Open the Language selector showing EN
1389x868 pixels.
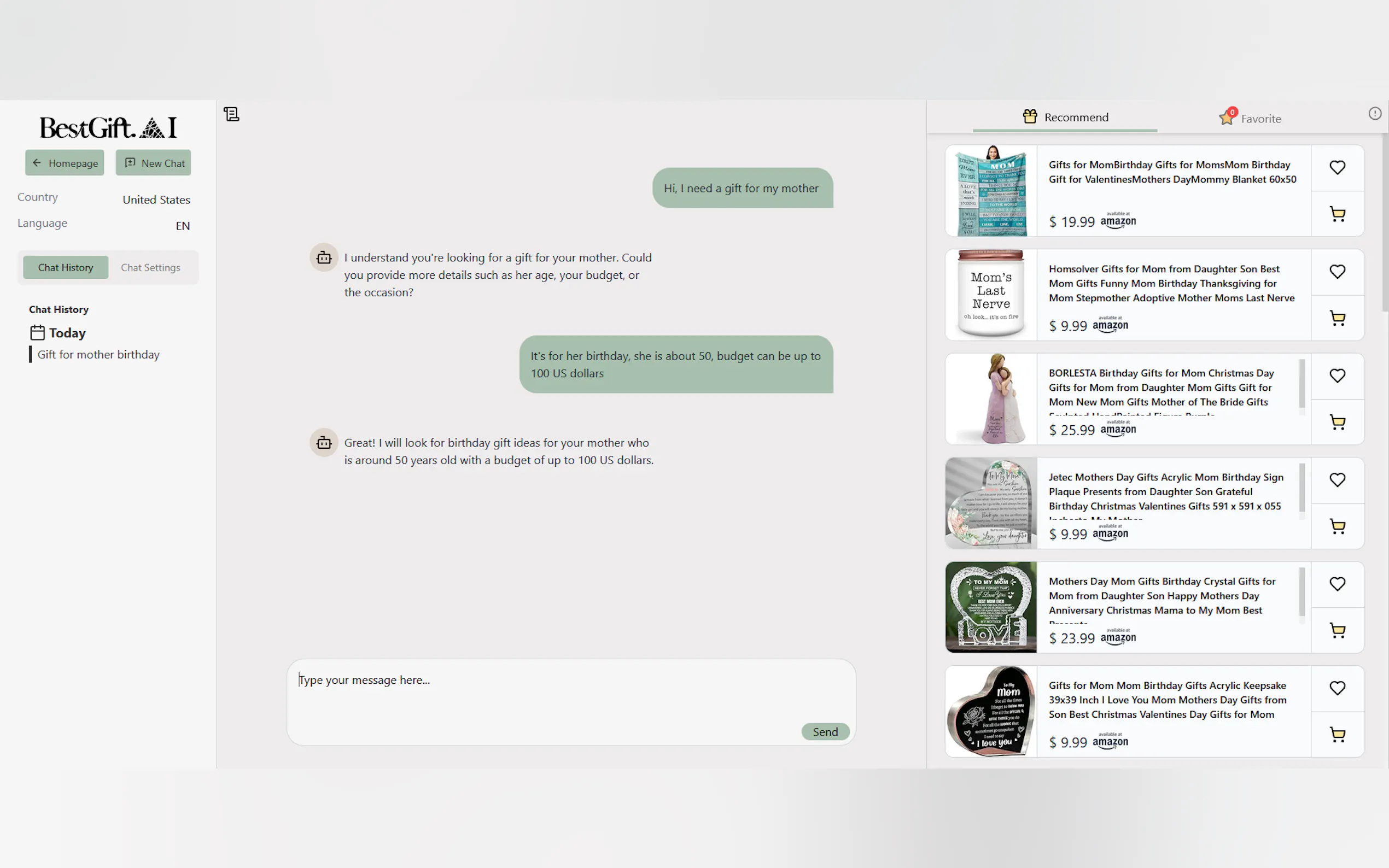tap(182, 226)
